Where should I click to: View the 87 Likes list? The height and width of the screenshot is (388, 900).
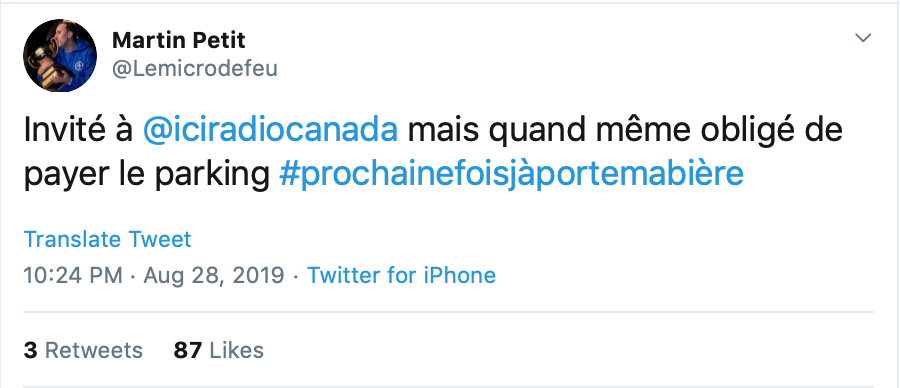point(219,350)
